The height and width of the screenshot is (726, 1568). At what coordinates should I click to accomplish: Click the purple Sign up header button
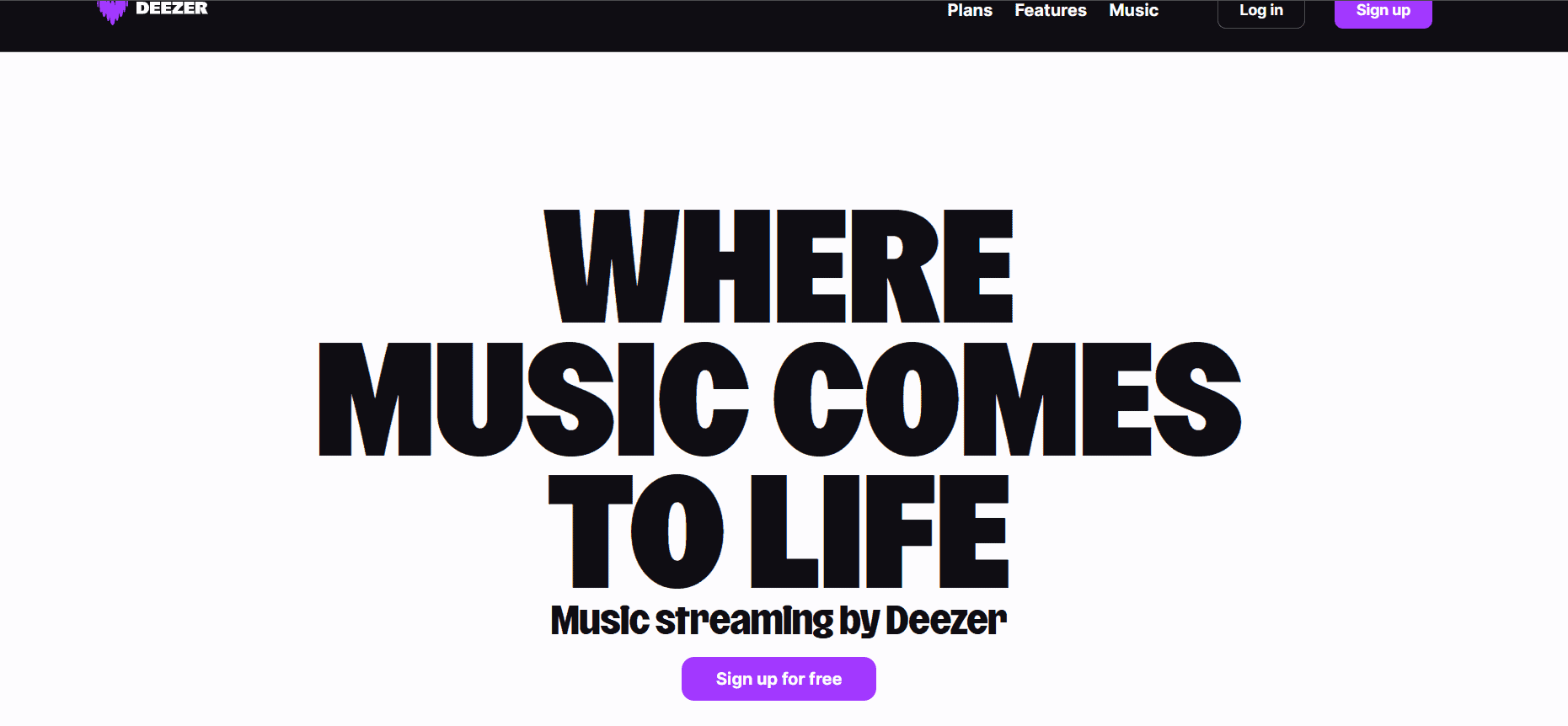pos(1383,12)
